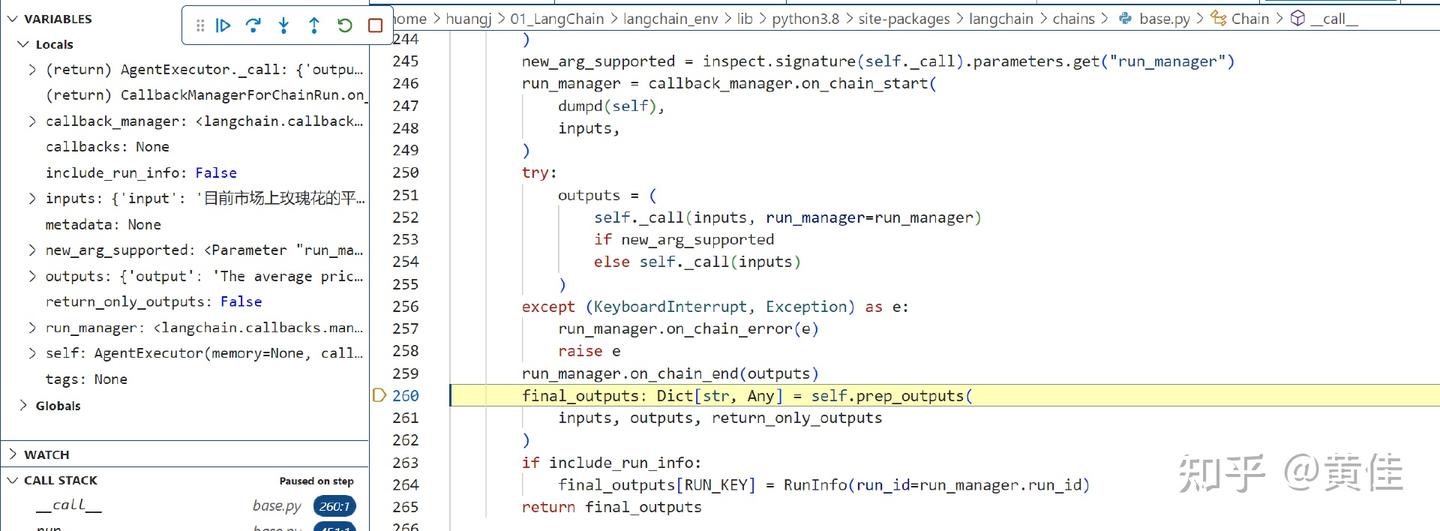Click line number 259 in the gutter
Screen dimensions: 1440x531
coord(405,373)
